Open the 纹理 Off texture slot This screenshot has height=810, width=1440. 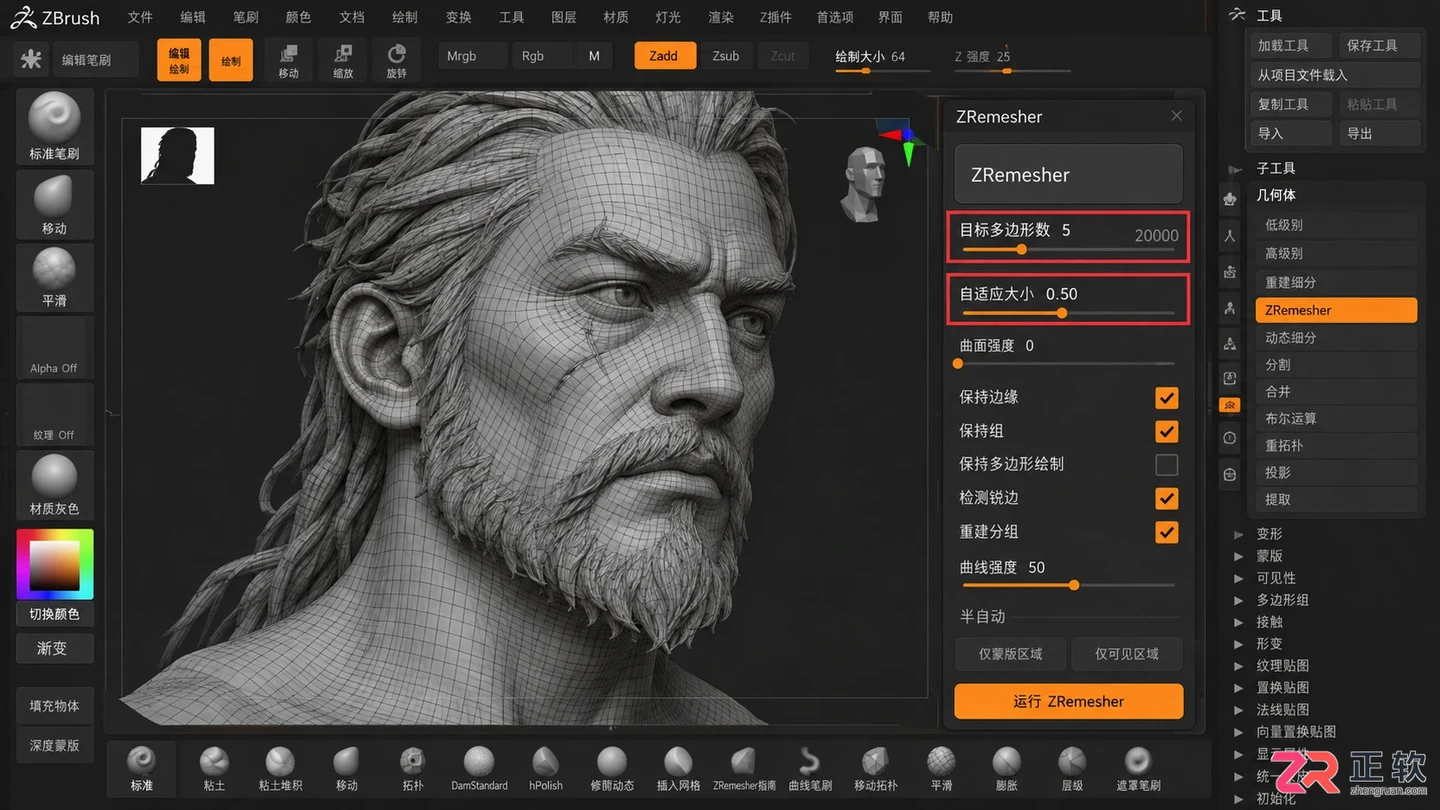(x=54, y=415)
